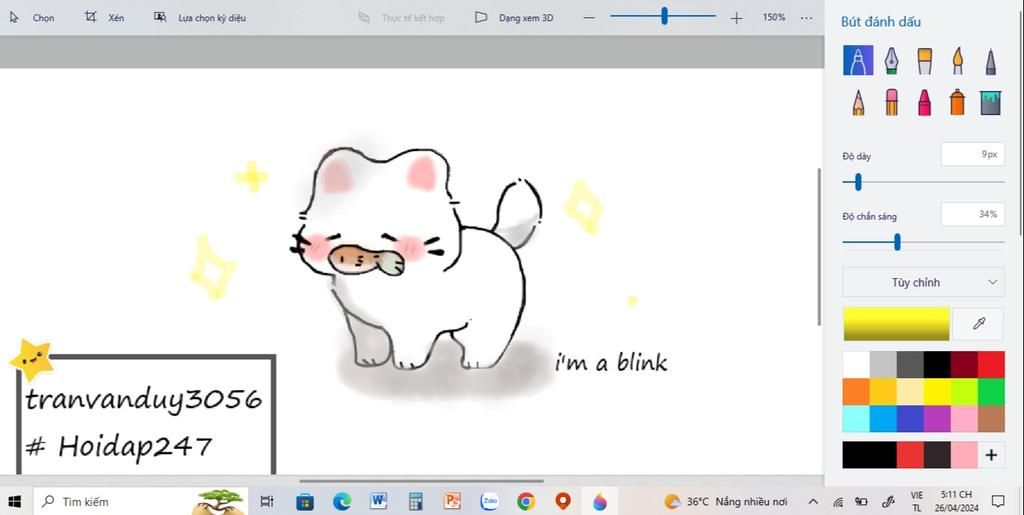1024x515 pixels.
Task: Click the Tìm kiếm taskbar search box
Action: click(140, 501)
